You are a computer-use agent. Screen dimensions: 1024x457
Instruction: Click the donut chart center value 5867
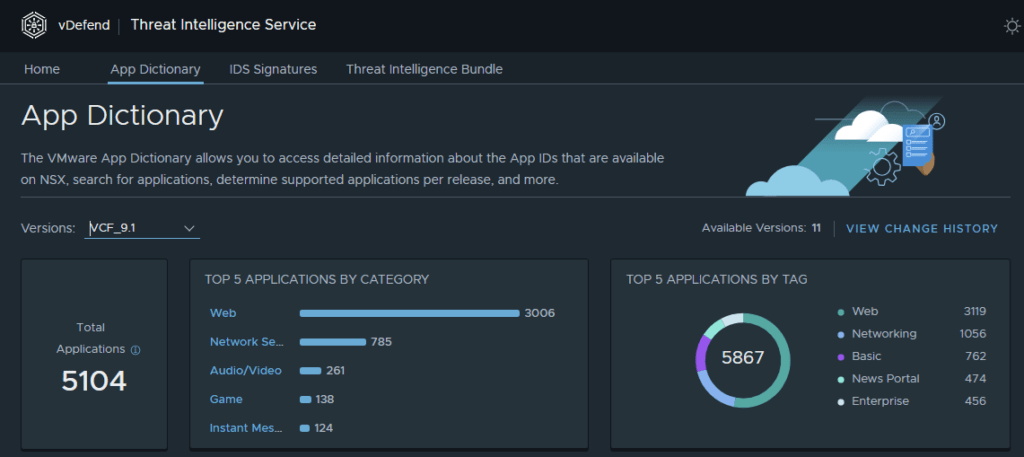(x=743, y=358)
